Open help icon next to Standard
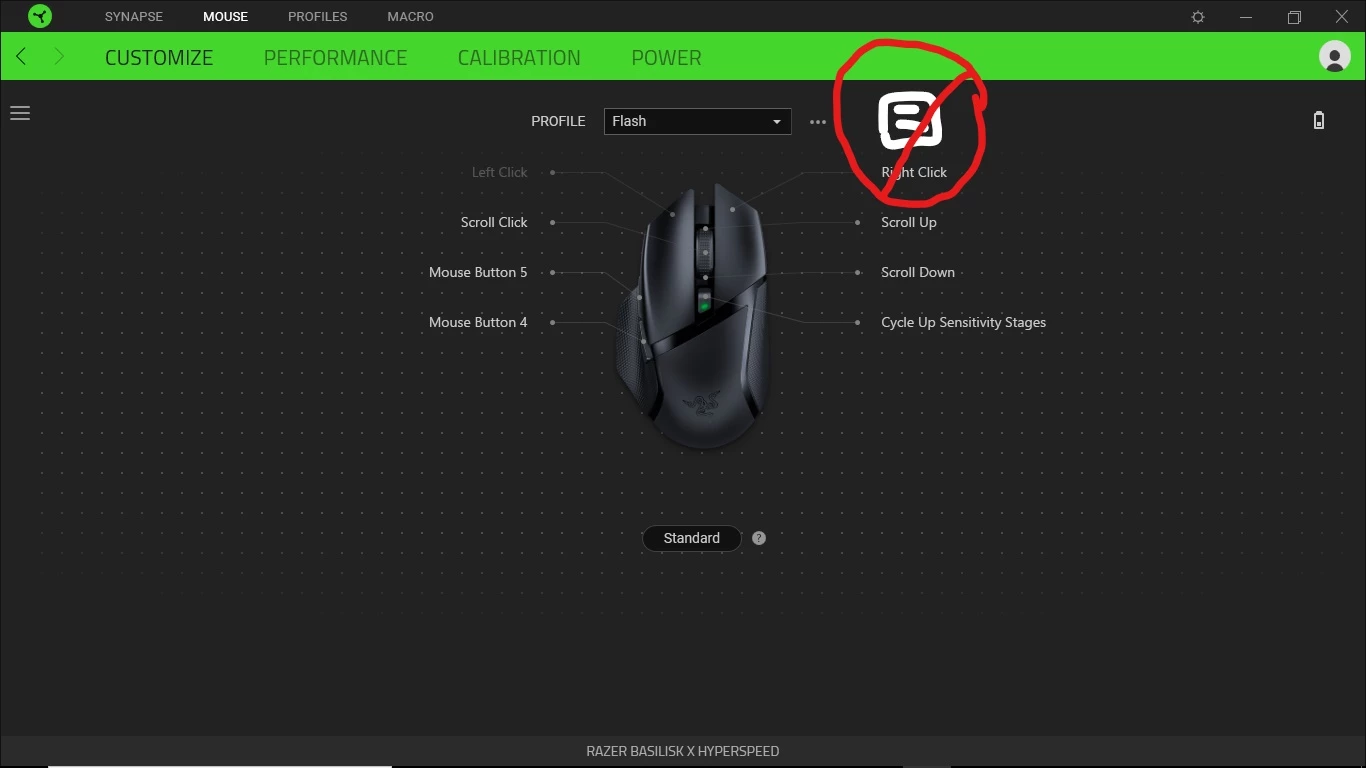1366x768 pixels. 759,538
